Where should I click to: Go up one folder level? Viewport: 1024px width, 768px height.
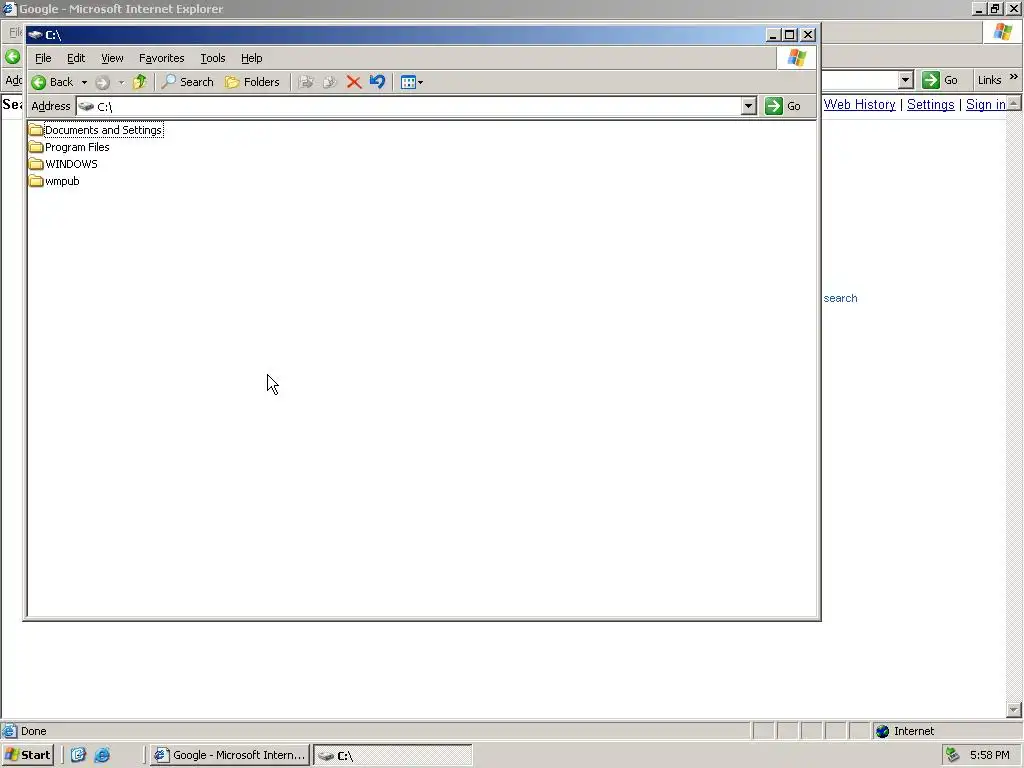[140, 82]
